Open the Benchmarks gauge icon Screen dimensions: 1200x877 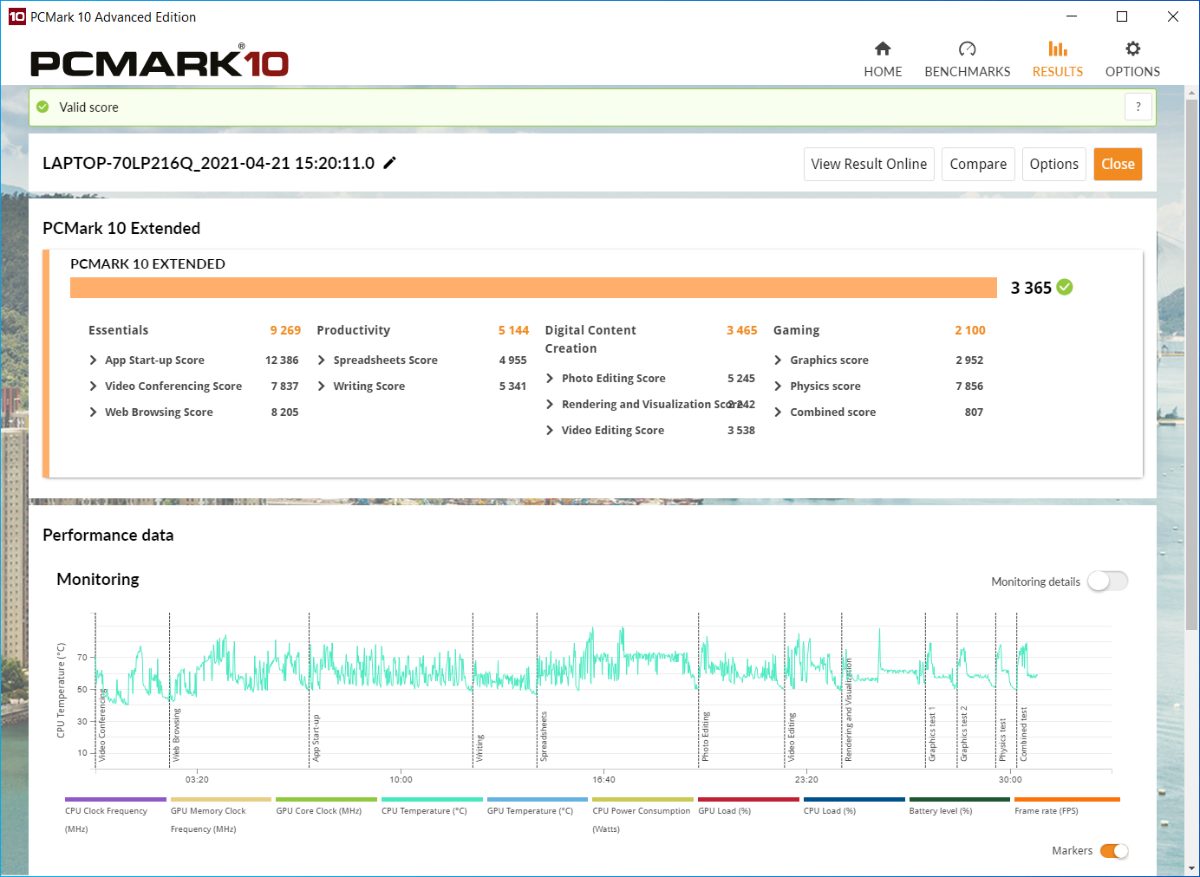[966, 49]
